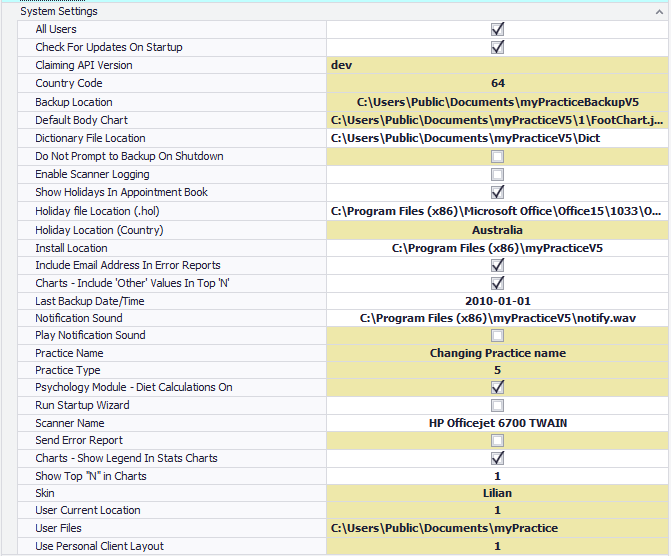Image resolution: width=671 pixels, height=556 pixels.
Task: Select the Use Personal Client Layout label
Action: tap(99, 546)
